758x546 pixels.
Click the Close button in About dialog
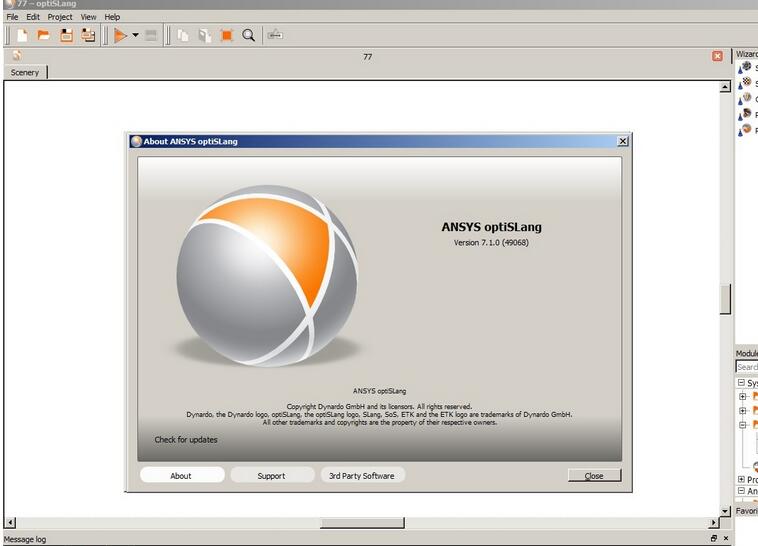(594, 475)
